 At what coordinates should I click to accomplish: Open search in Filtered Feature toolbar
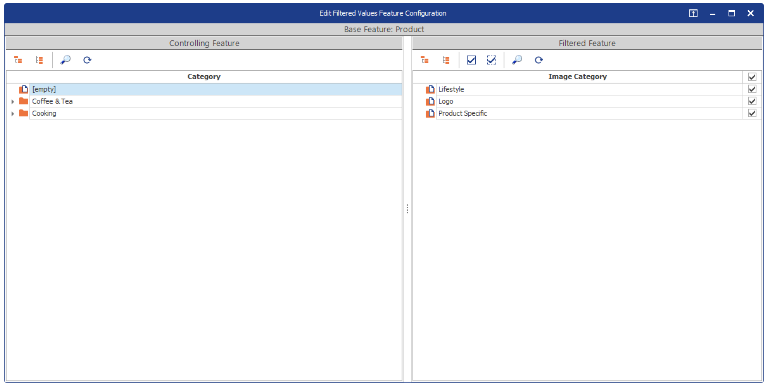517,60
